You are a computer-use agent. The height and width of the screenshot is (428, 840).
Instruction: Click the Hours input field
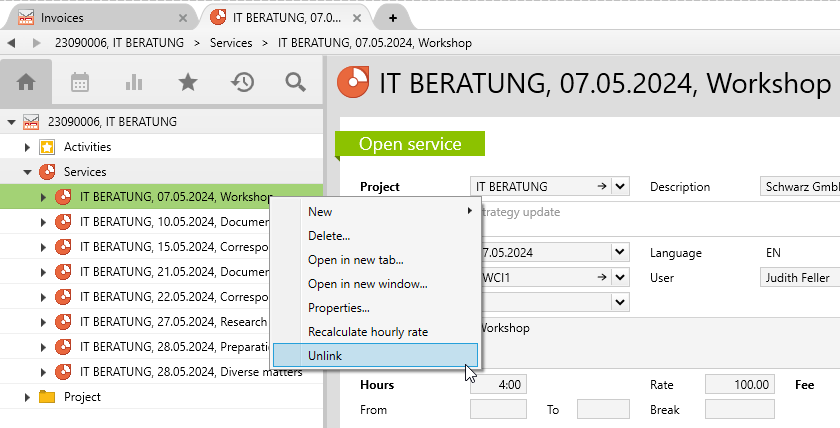pyautogui.click(x=498, y=384)
